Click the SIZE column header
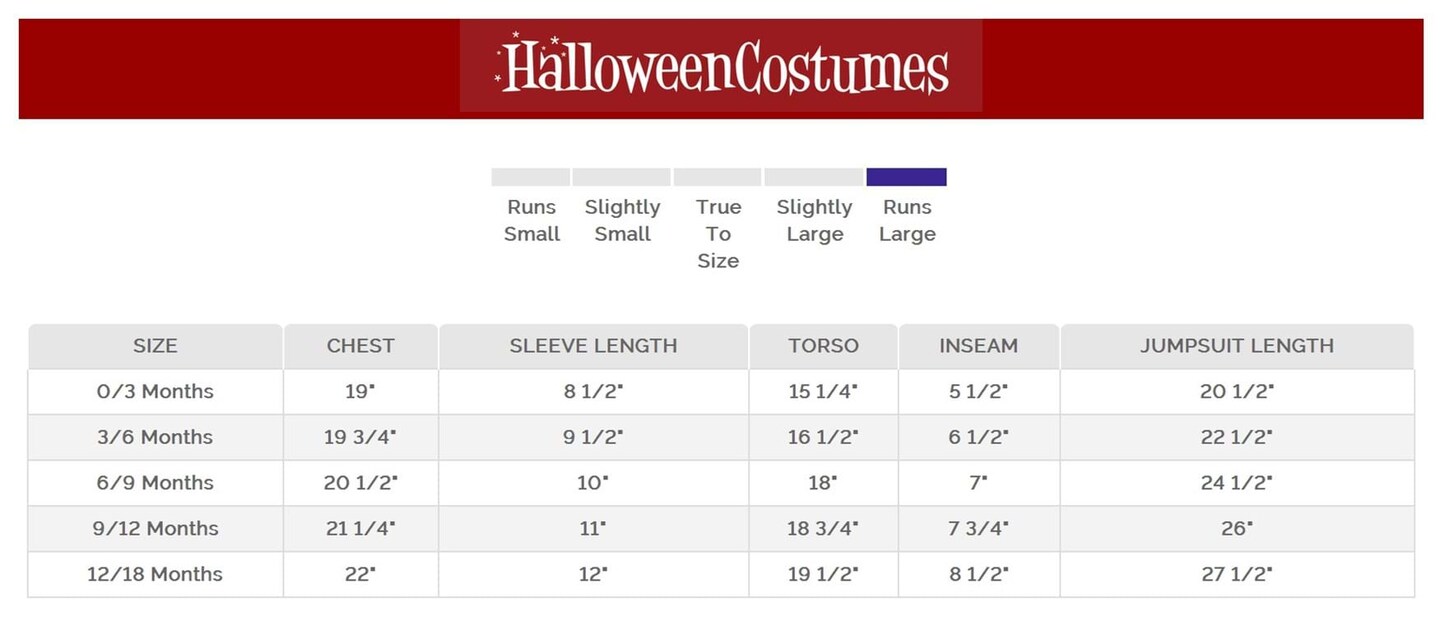Image resolution: width=1440 pixels, height=625 pixels. pyautogui.click(x=155, y=346)
